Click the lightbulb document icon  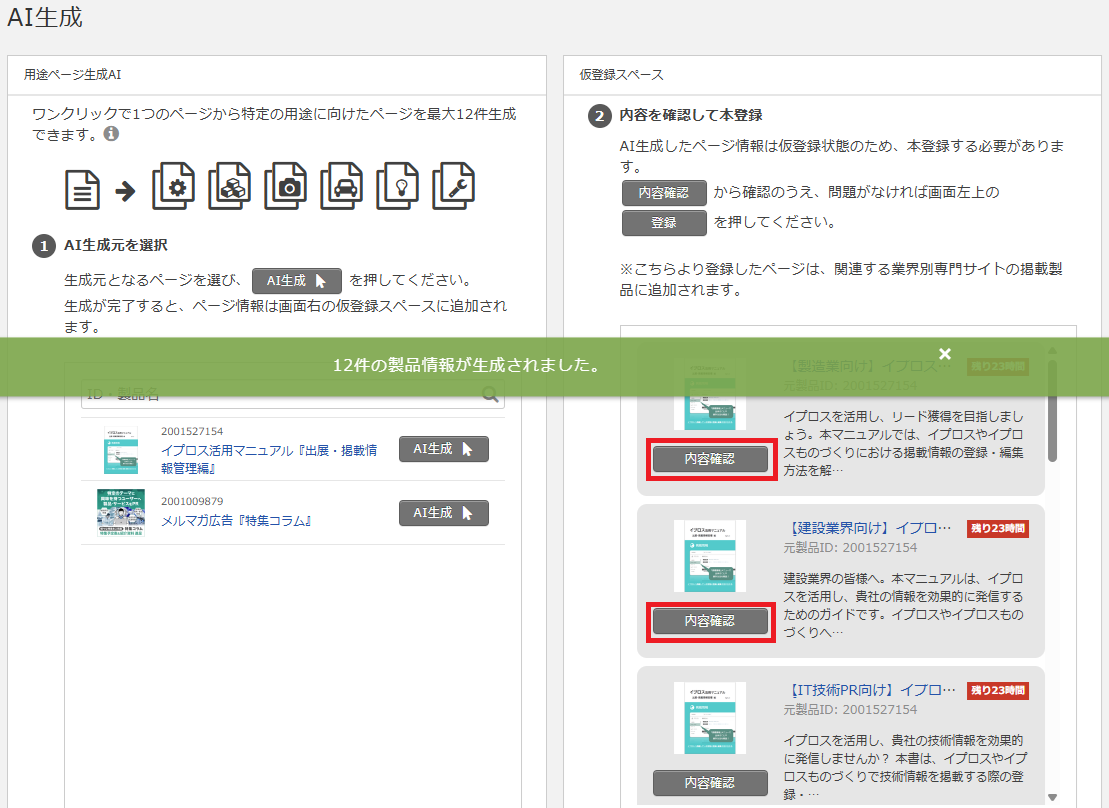pos(397,186)
